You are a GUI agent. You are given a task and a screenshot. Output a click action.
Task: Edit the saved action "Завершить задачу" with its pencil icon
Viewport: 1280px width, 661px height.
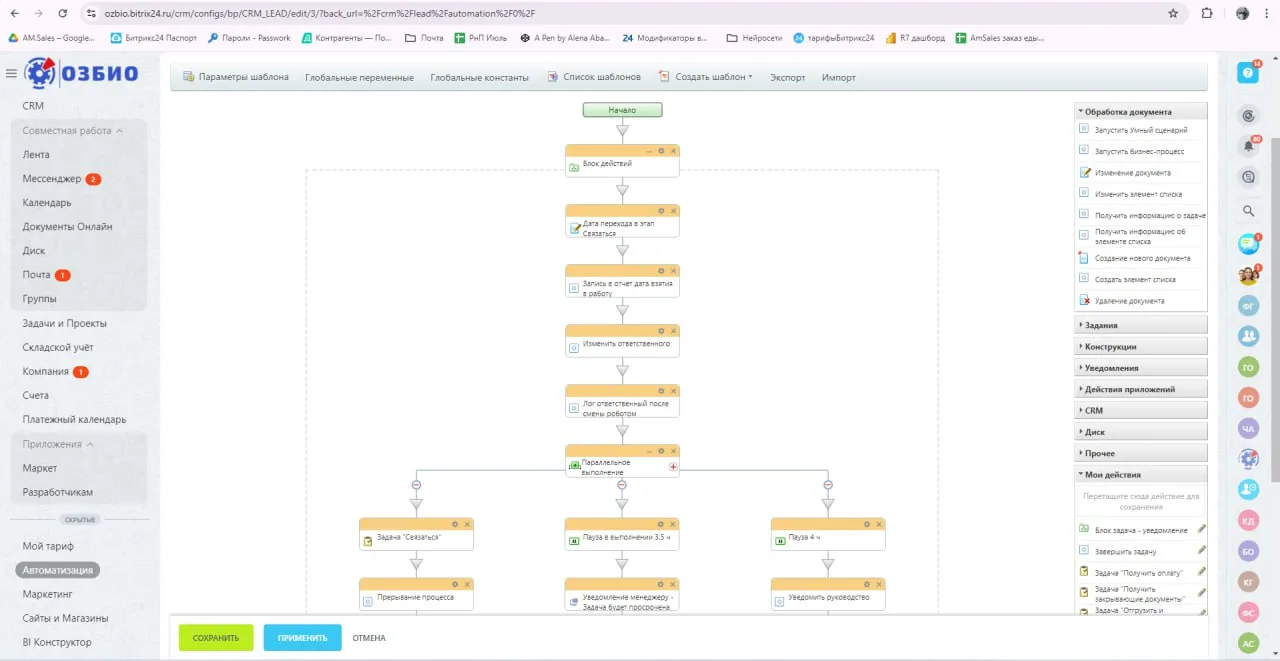[1201, 550]
